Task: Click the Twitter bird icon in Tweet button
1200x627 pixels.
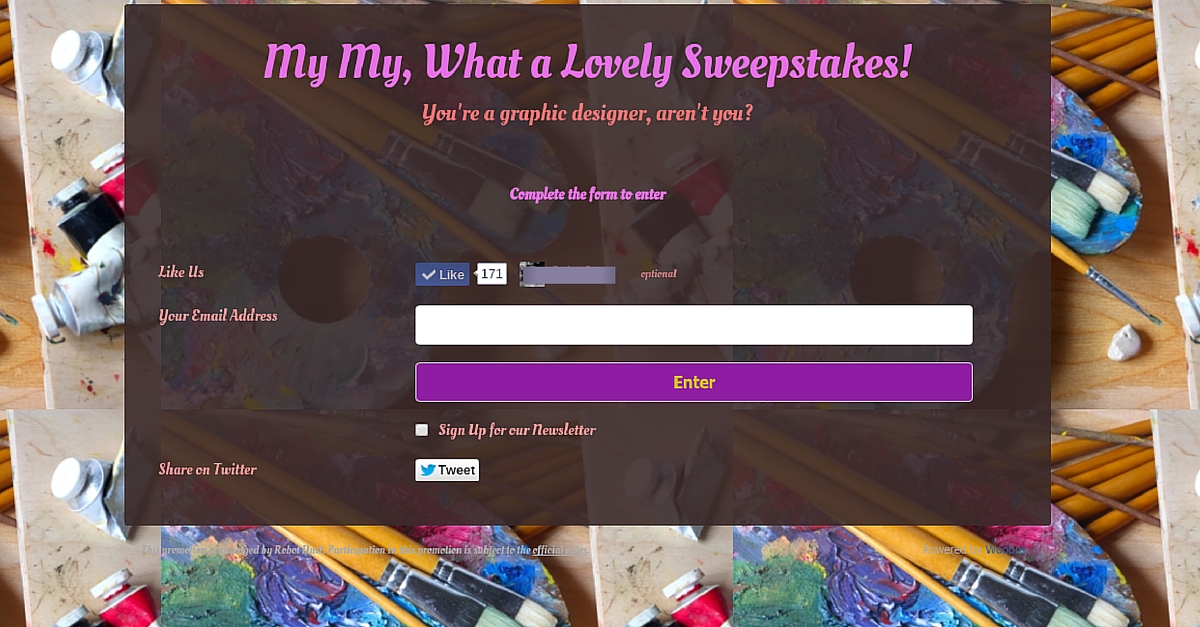Action: click(427, 470)
